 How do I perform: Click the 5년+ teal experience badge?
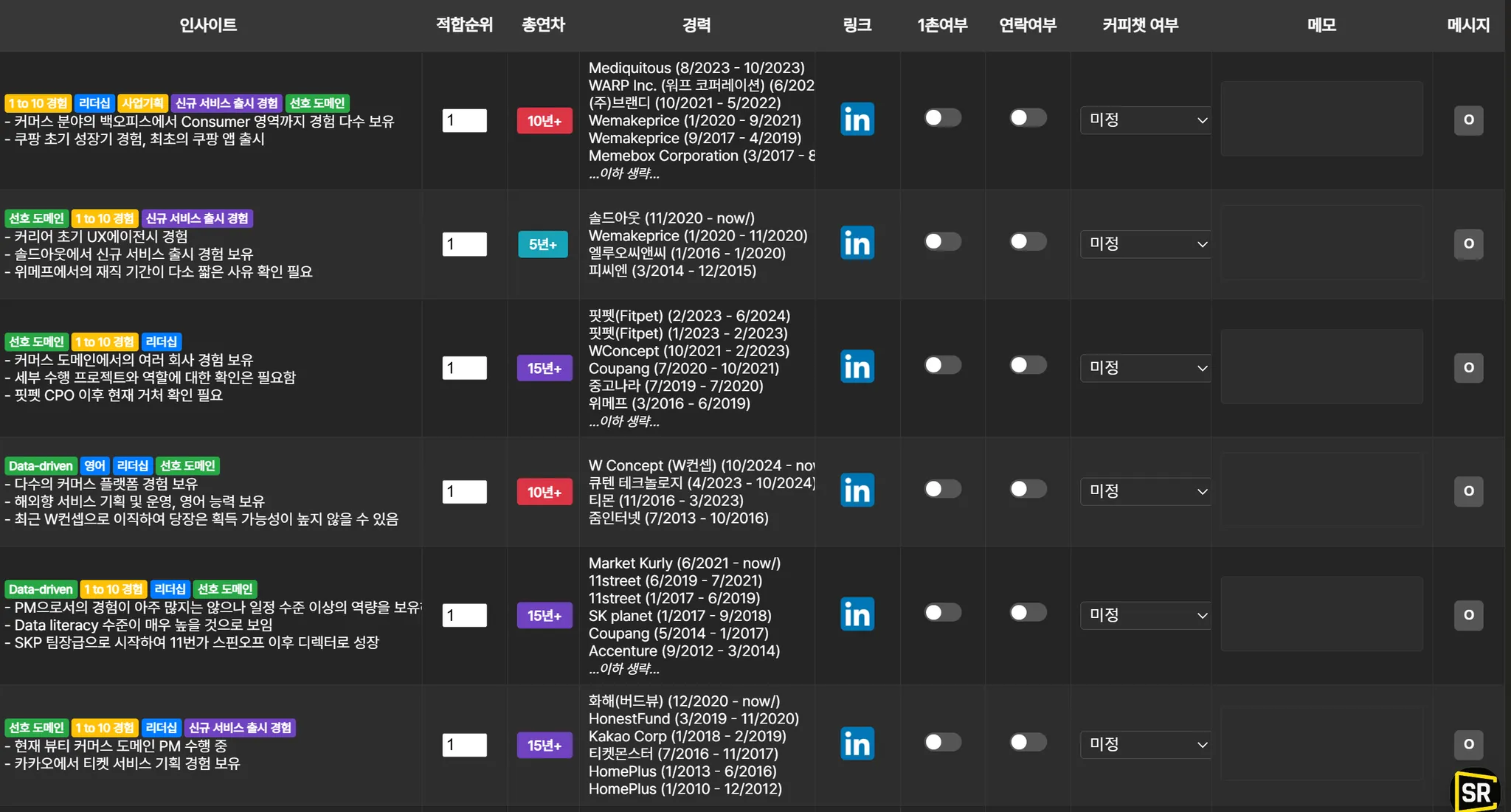point(543,244)
